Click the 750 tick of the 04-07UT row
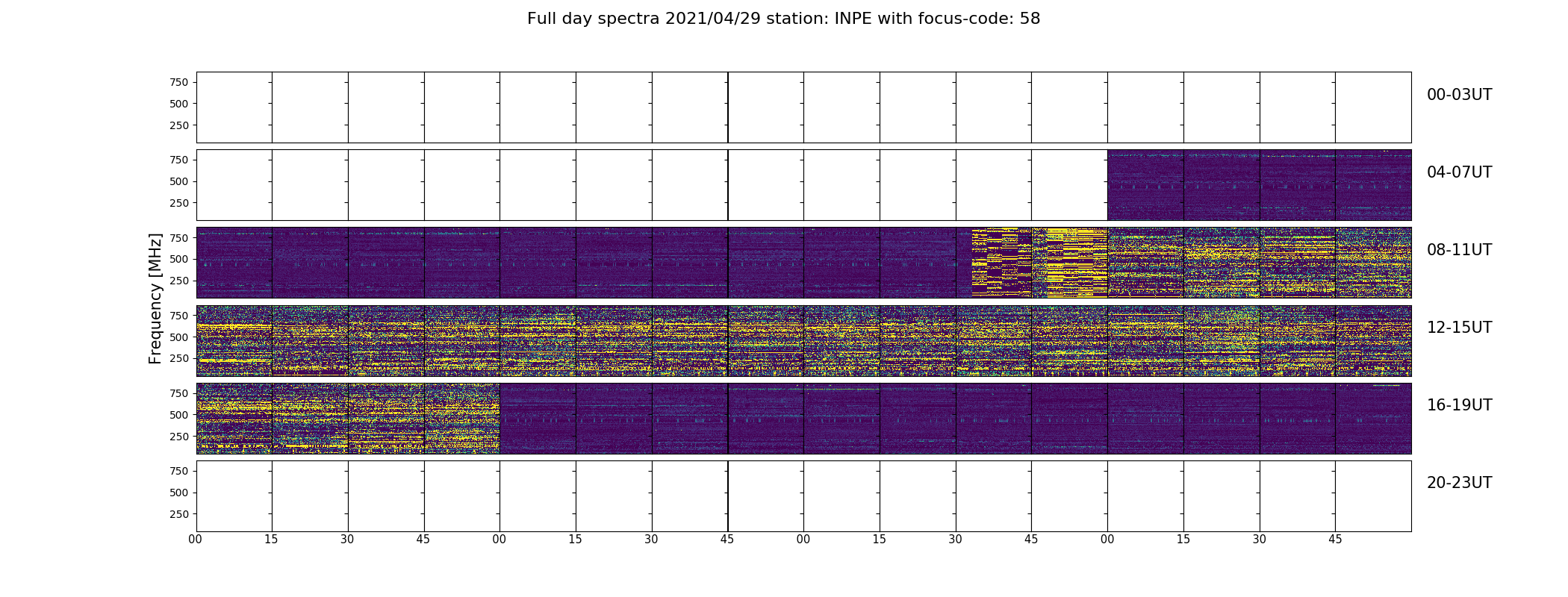 coord(178,160)
